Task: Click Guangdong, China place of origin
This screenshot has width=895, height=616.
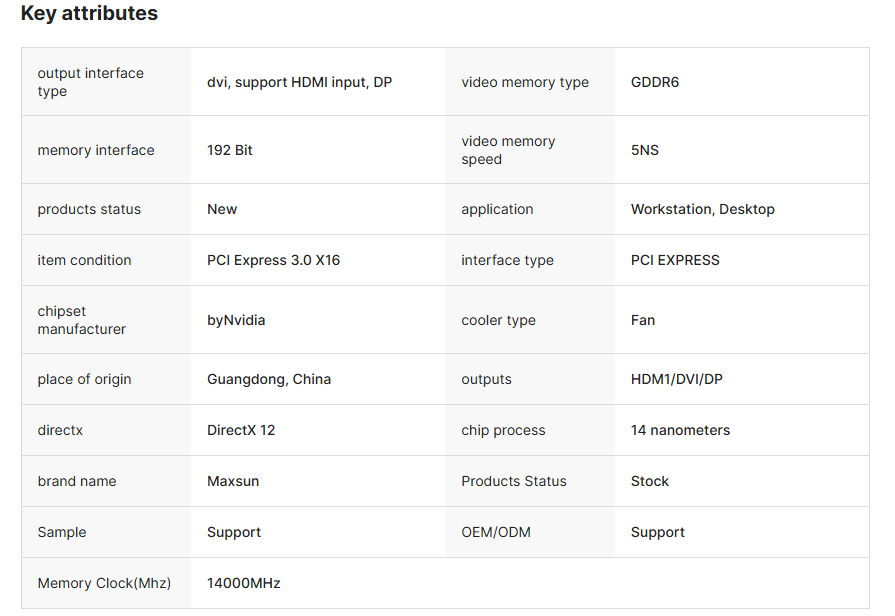Action: (268, 379)
